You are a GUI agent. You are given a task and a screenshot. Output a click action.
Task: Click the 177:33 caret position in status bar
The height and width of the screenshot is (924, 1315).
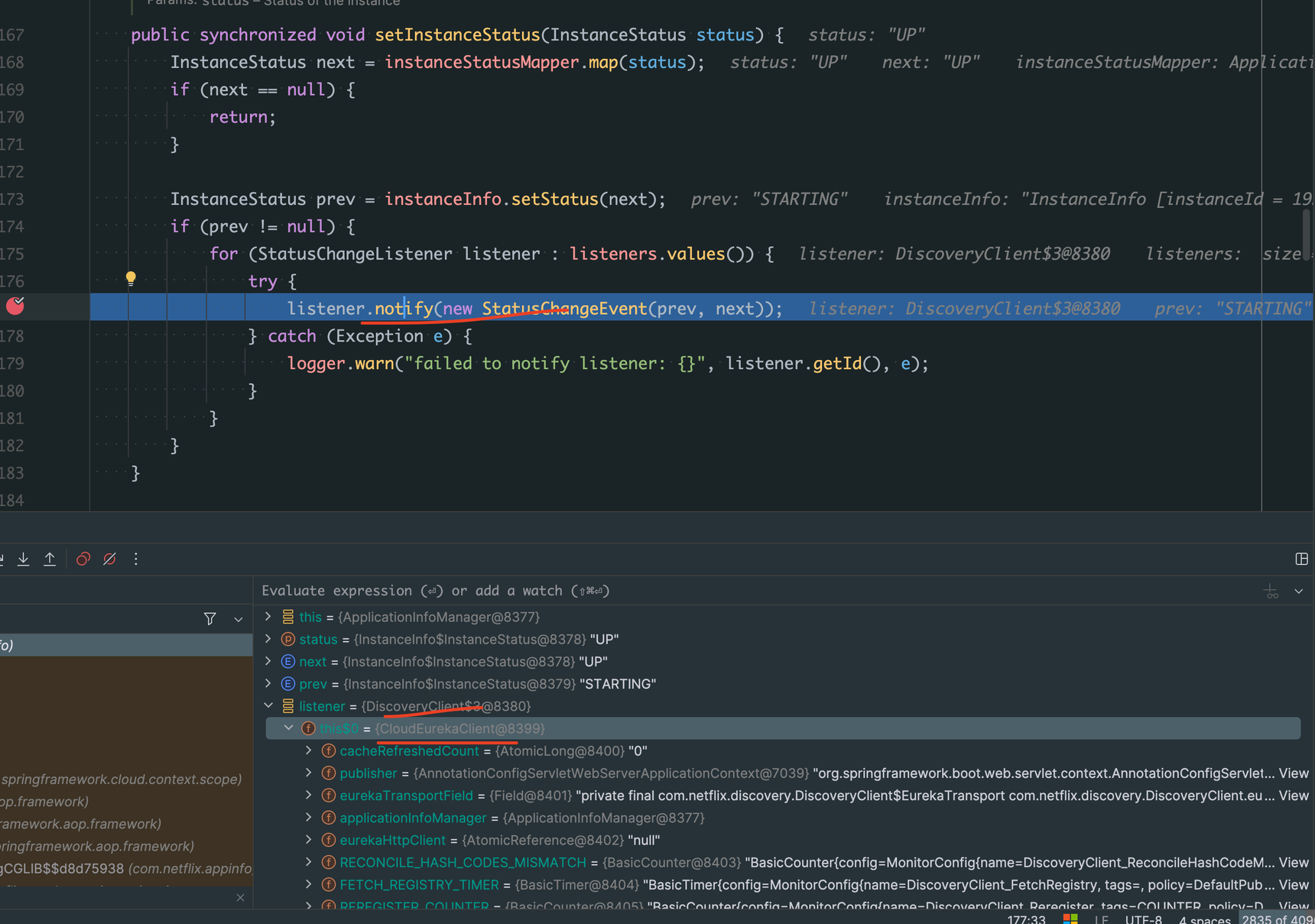(x=1026, y=919)
